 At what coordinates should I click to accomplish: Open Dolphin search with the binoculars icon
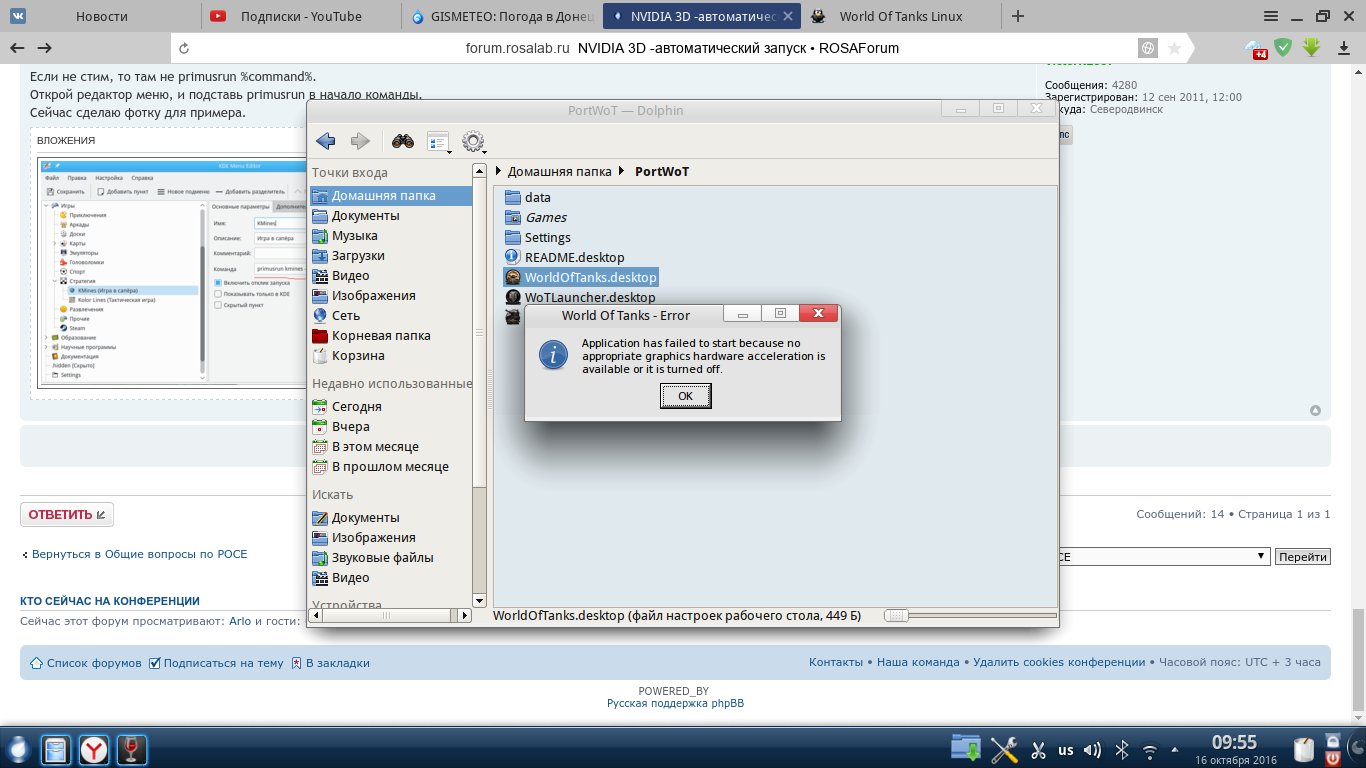403,141
